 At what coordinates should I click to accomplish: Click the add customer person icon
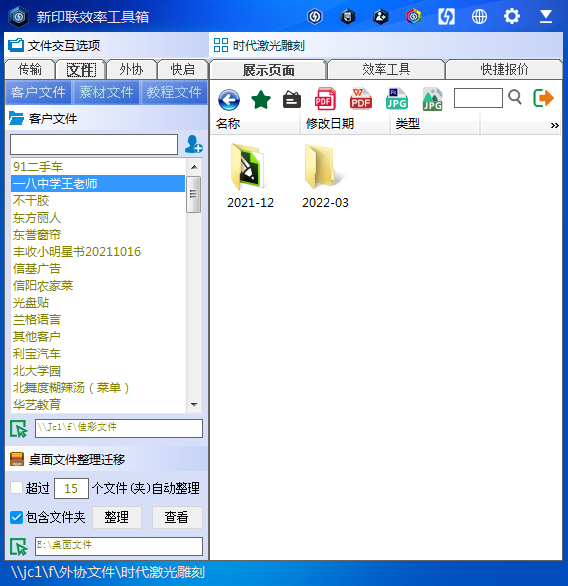(x=194, y=144)
